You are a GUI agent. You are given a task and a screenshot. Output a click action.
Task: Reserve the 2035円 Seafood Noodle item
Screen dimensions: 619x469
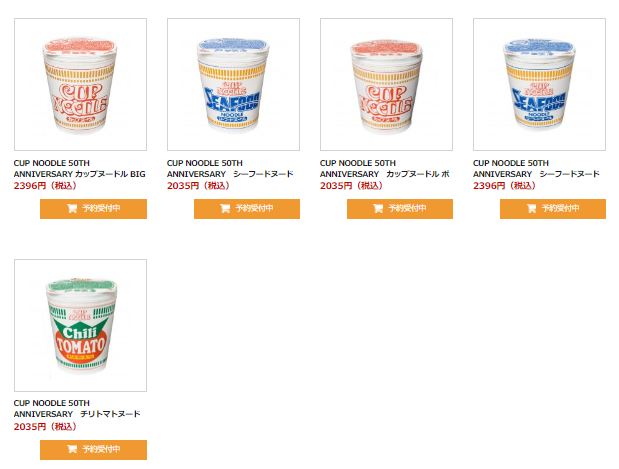(247, 209)
